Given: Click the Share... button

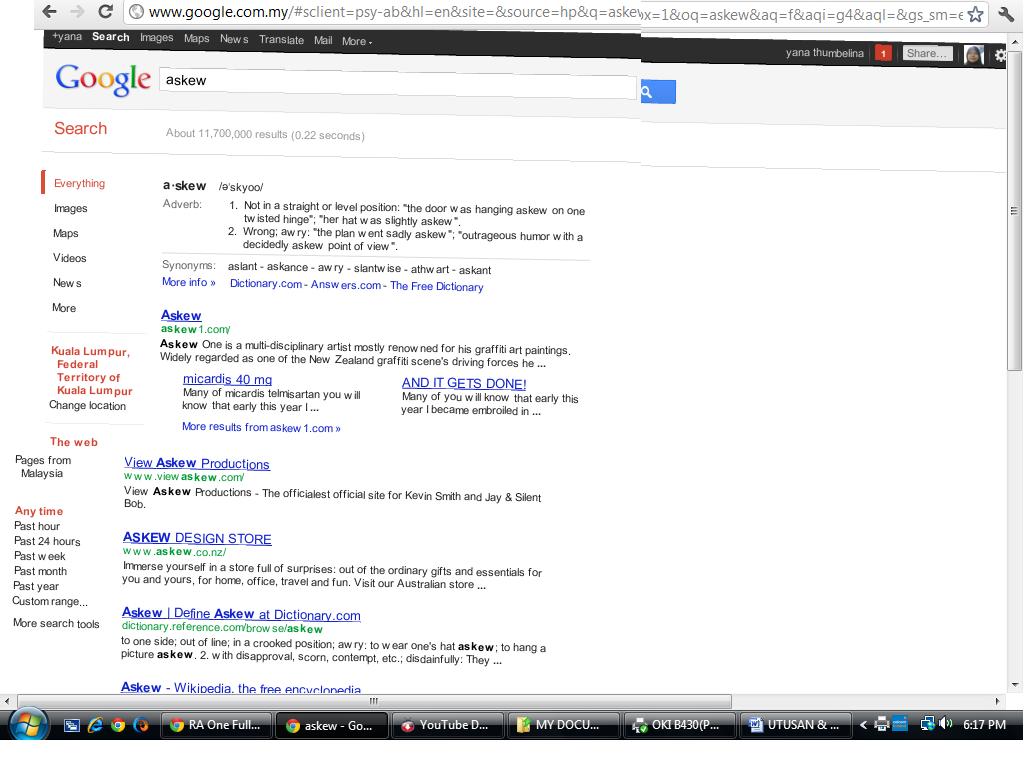Looking at the screenshot, I should (x=927, y=54).
